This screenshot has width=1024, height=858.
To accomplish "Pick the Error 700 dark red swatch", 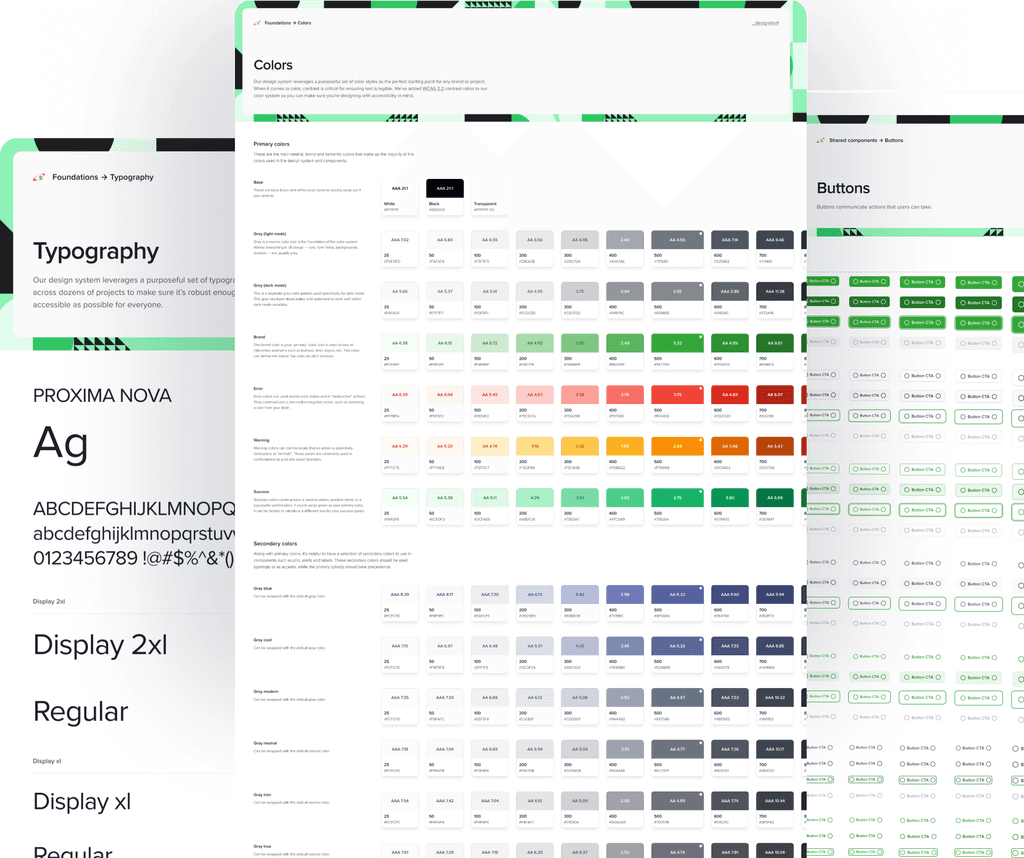I will coord(775,403).
